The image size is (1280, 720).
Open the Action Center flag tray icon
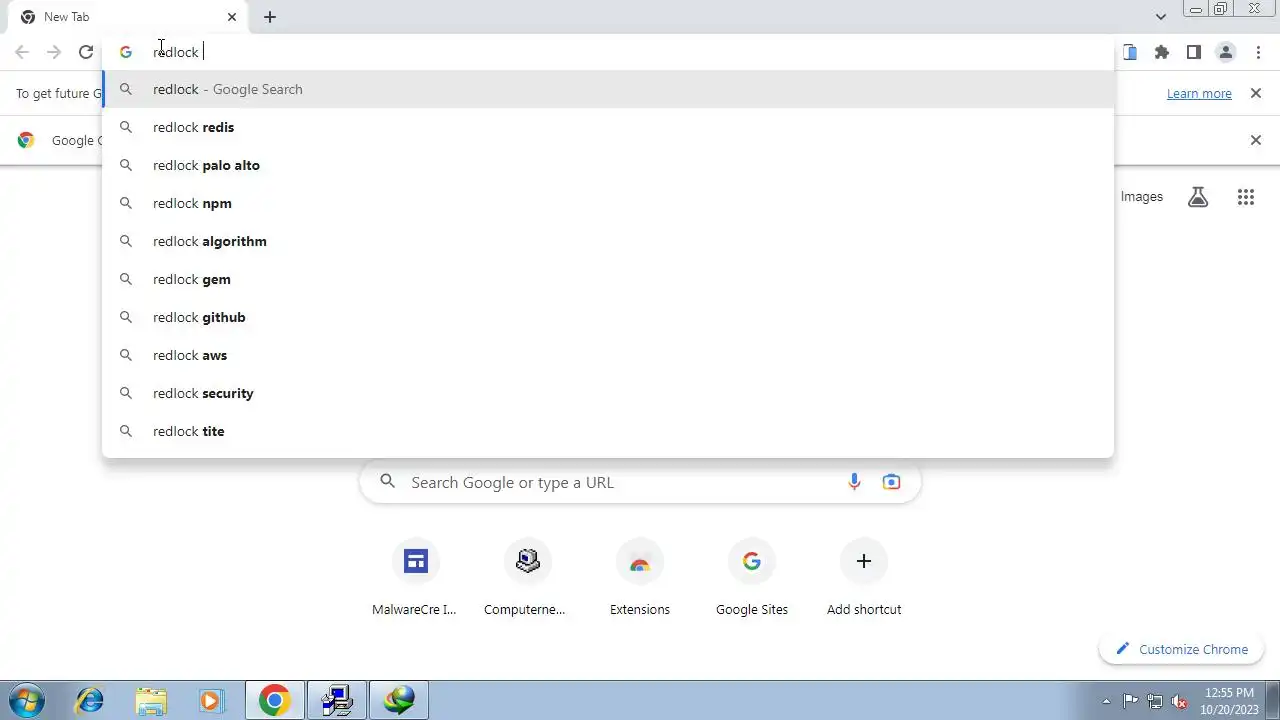click(x=1130, y=701)
